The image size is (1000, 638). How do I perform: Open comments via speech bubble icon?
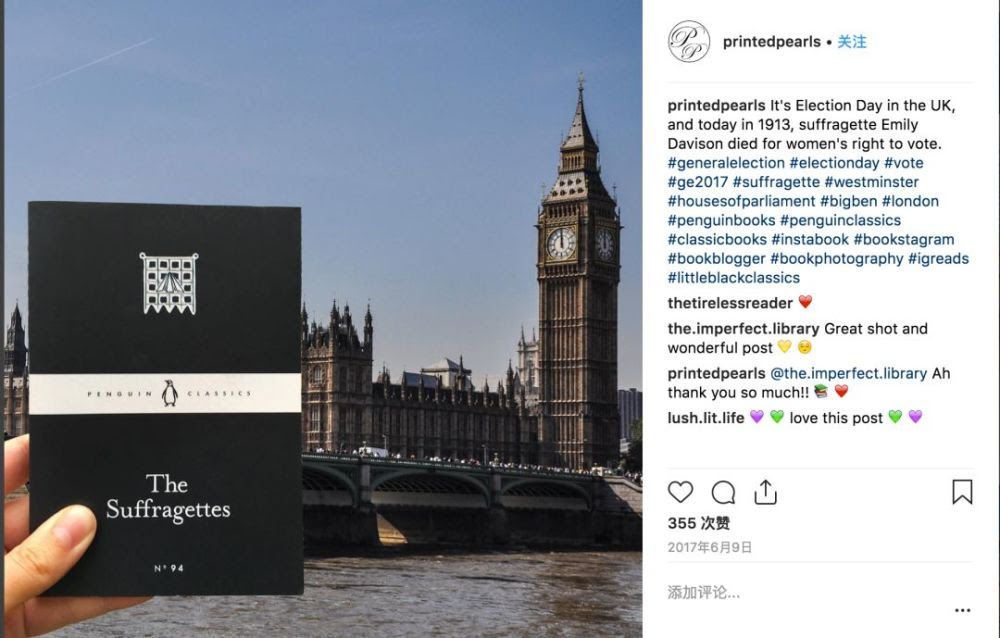tap(723, 492)
